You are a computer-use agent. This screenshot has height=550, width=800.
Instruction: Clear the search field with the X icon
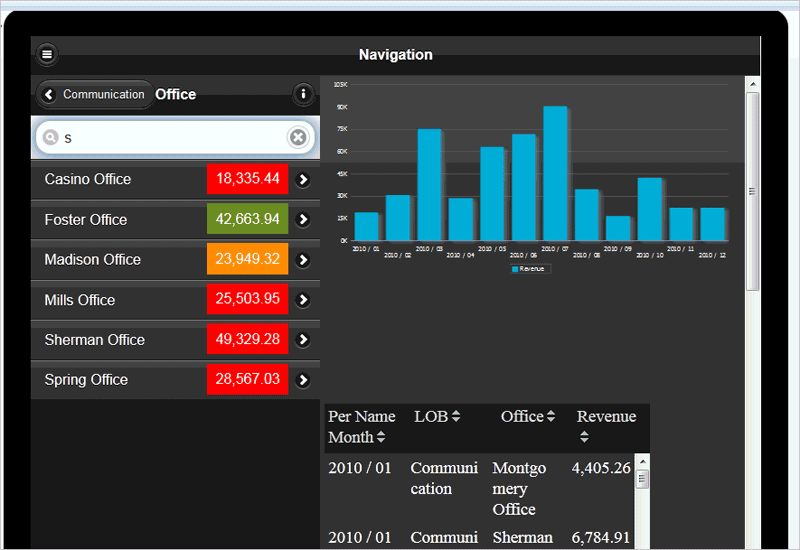pyautogui.click(x=298, y=137)
